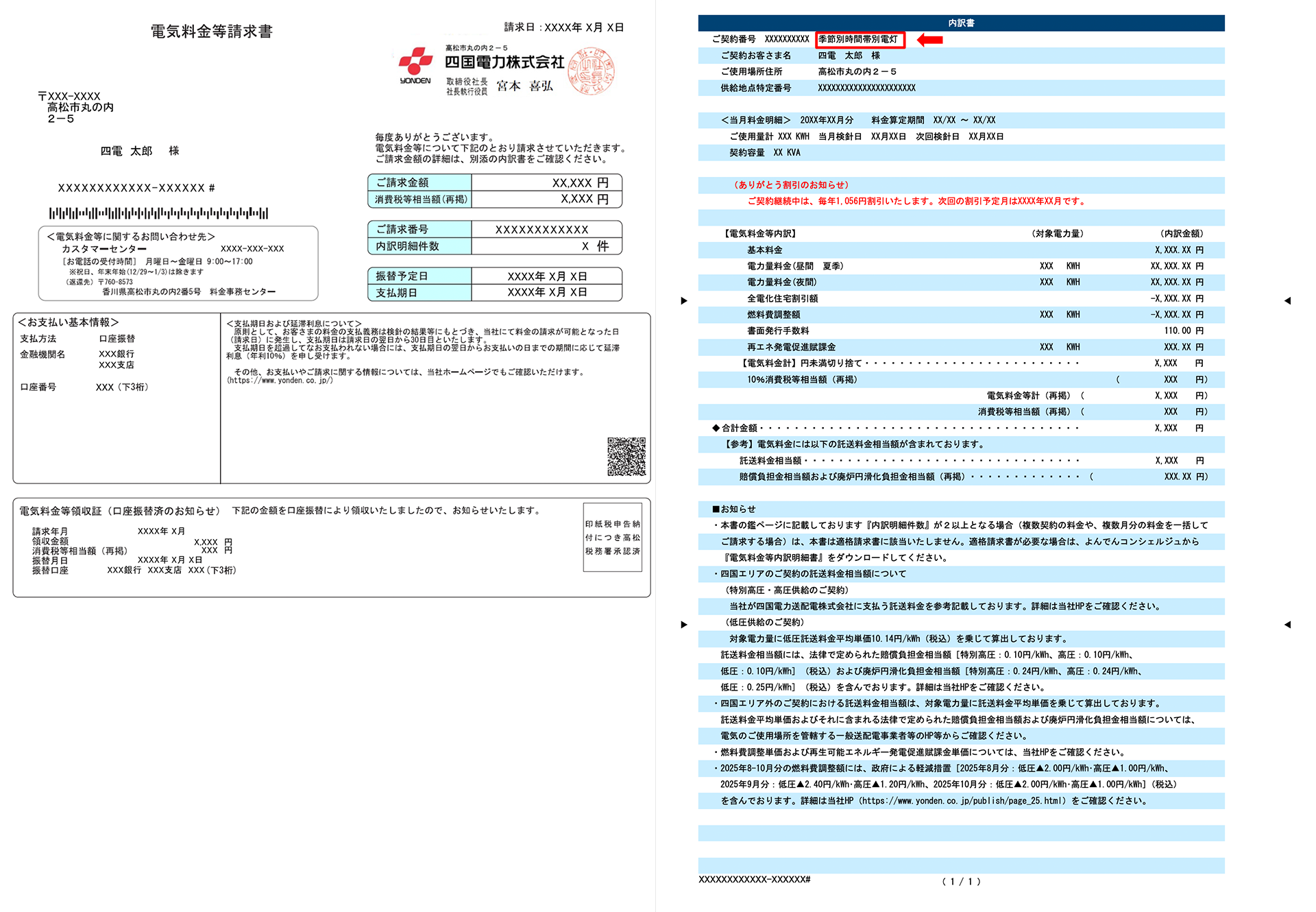Click the red arrow pointing at contract type

930,40
